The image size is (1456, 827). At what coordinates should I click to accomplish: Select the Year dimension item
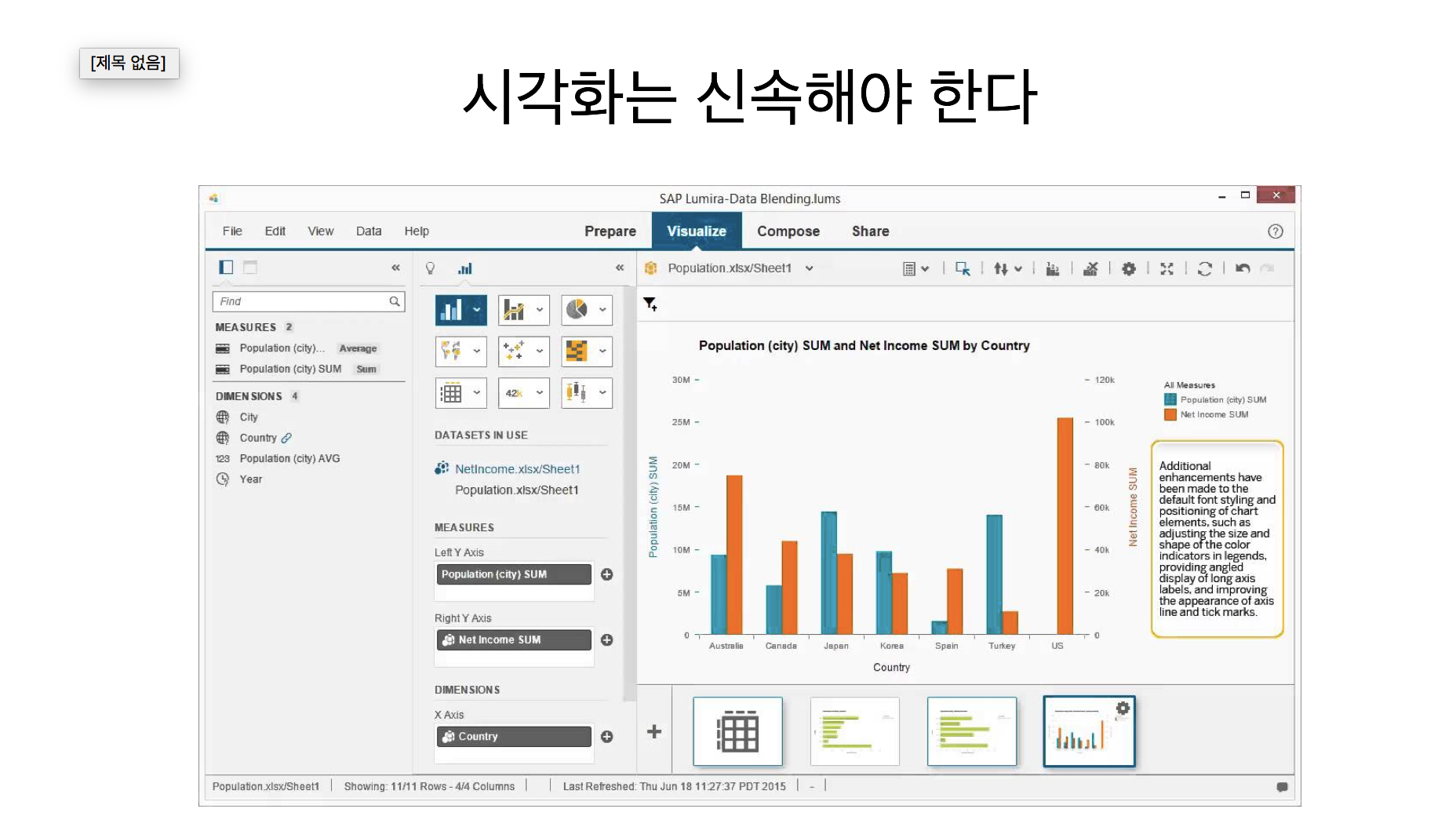coord(251,479)
